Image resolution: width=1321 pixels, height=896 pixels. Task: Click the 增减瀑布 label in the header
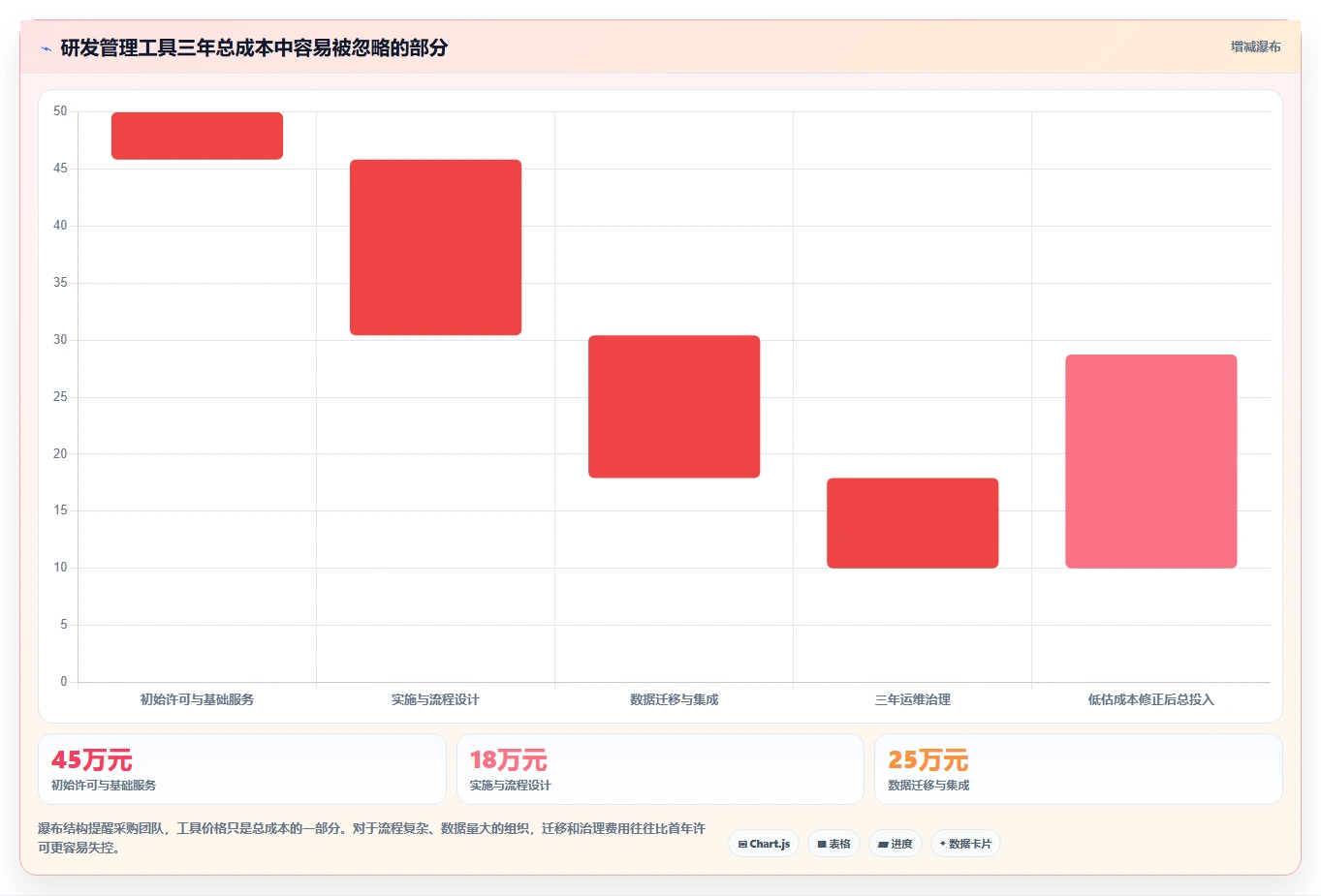(x=1255, y=46)
